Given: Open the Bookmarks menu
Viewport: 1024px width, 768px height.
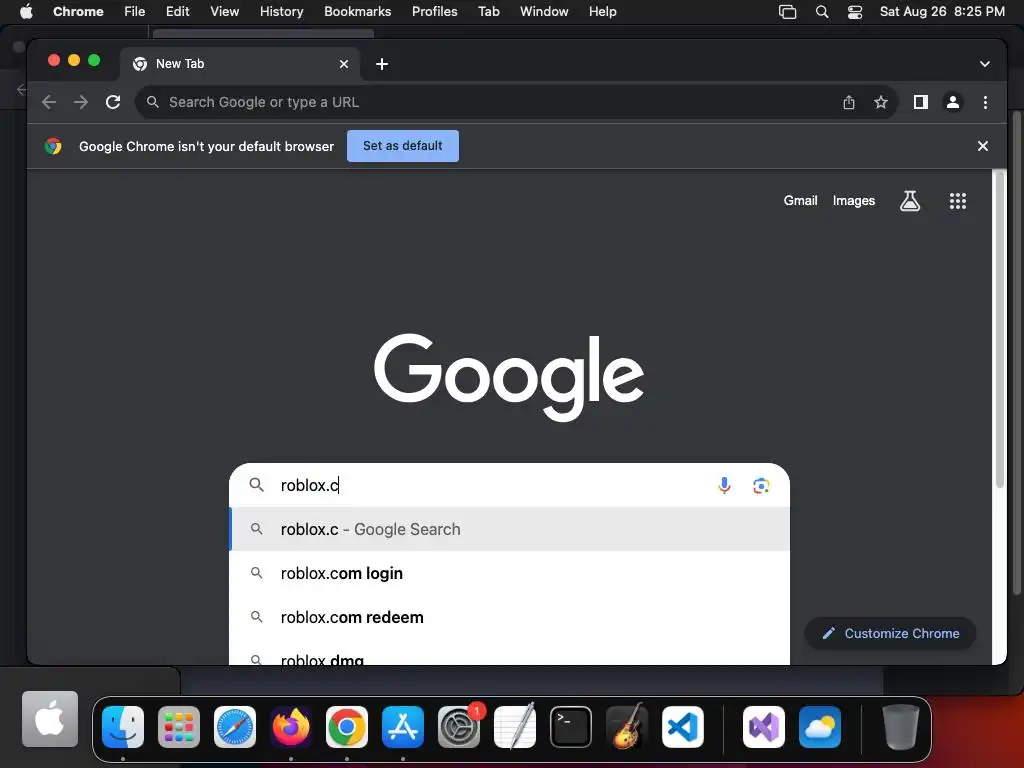Looking at the screenshot, I should [x=357, y=11].
